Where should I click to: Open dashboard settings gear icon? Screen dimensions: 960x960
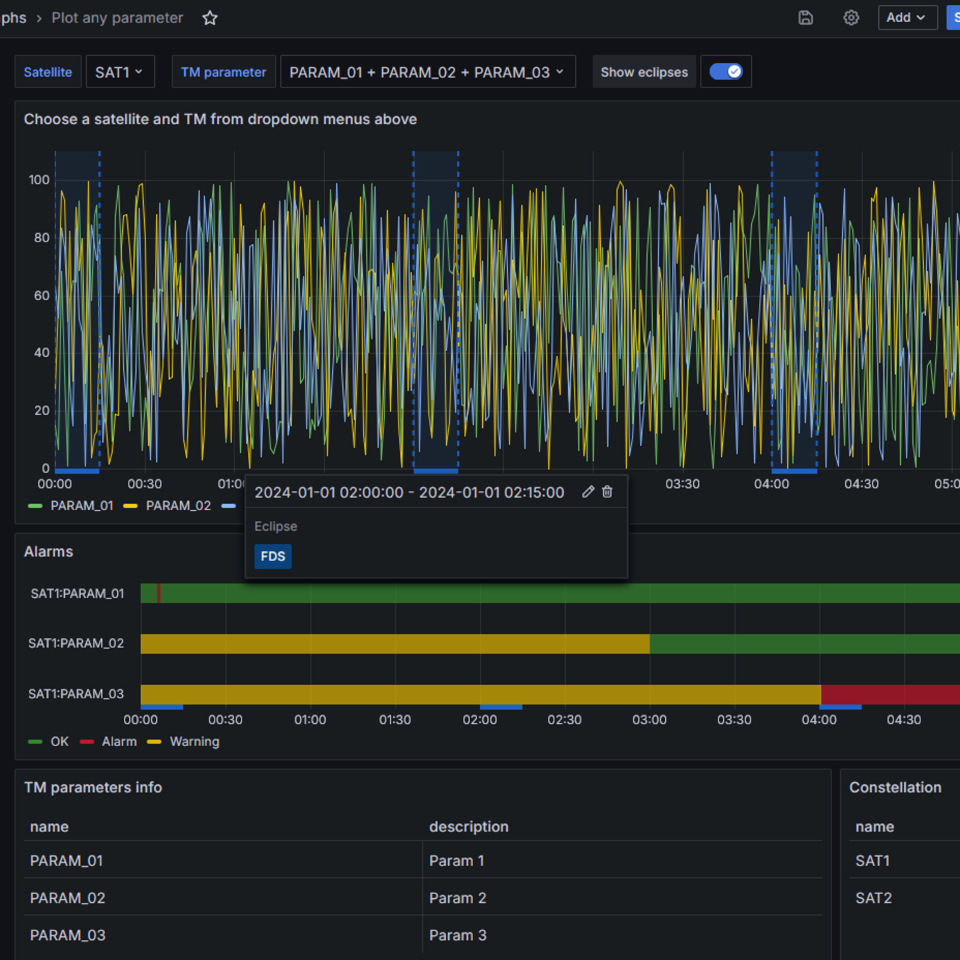(x=851, y=18)
